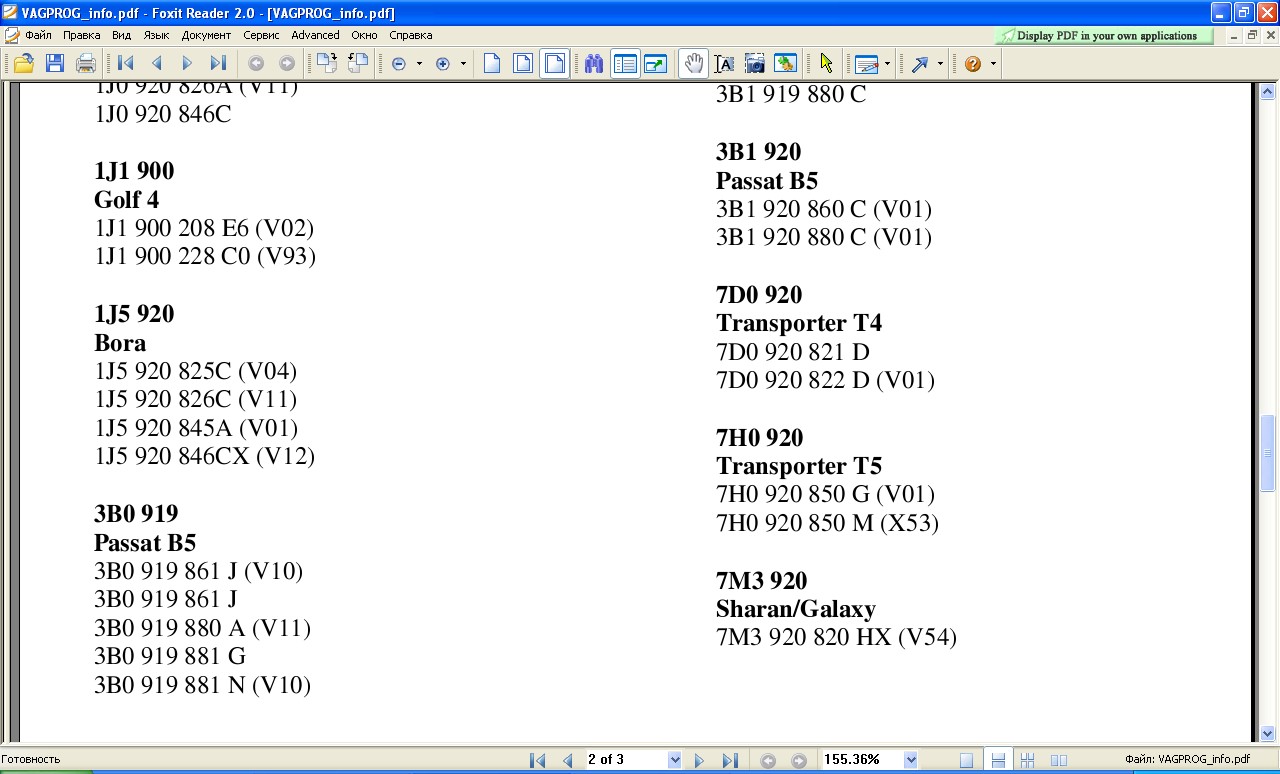Click the page number field showing 2 of 3
The height and width of the screenshot is (774, 1280).
[x=626, y=760]
